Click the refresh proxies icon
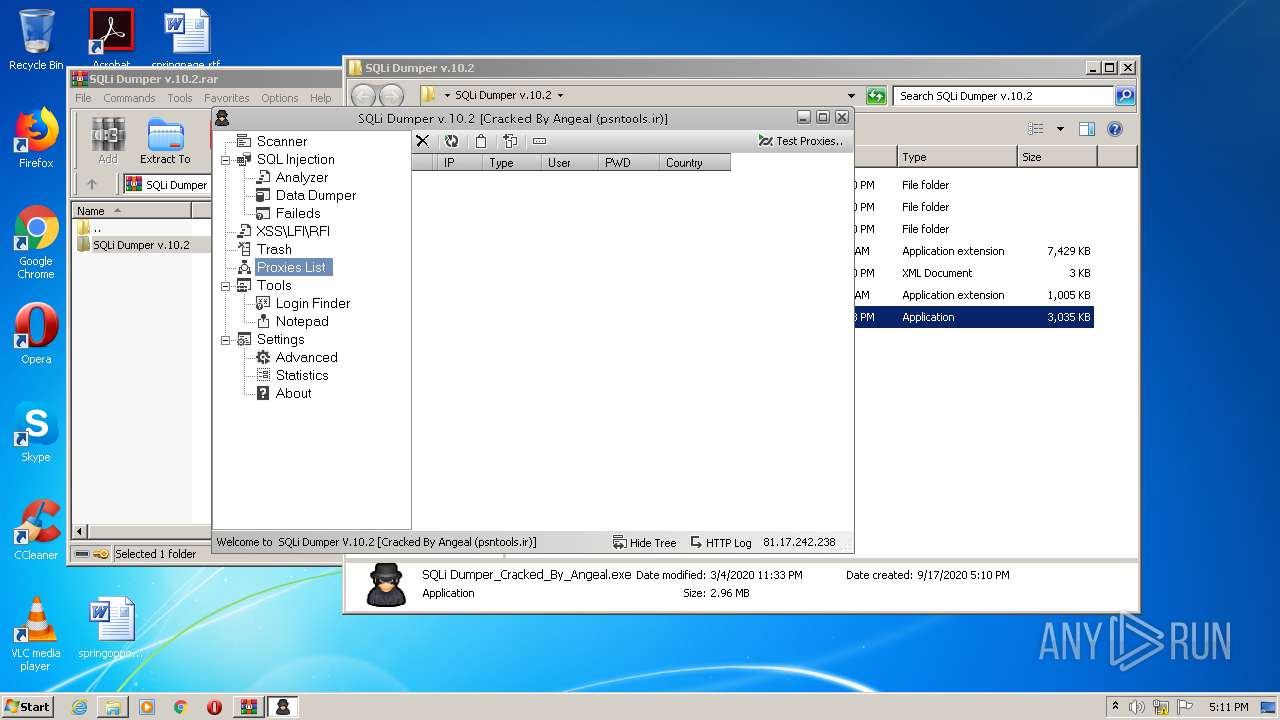 pyautogui.click(x=452, y=141)
